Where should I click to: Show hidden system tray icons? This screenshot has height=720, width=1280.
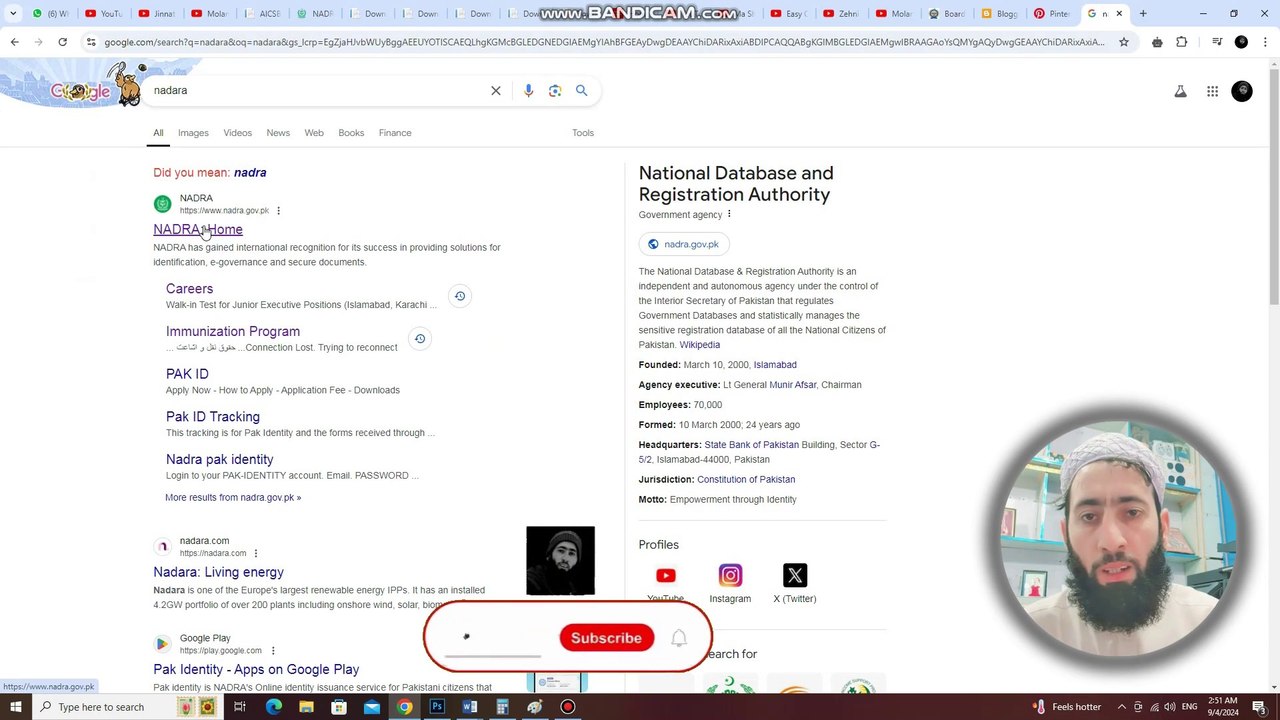1121,707
